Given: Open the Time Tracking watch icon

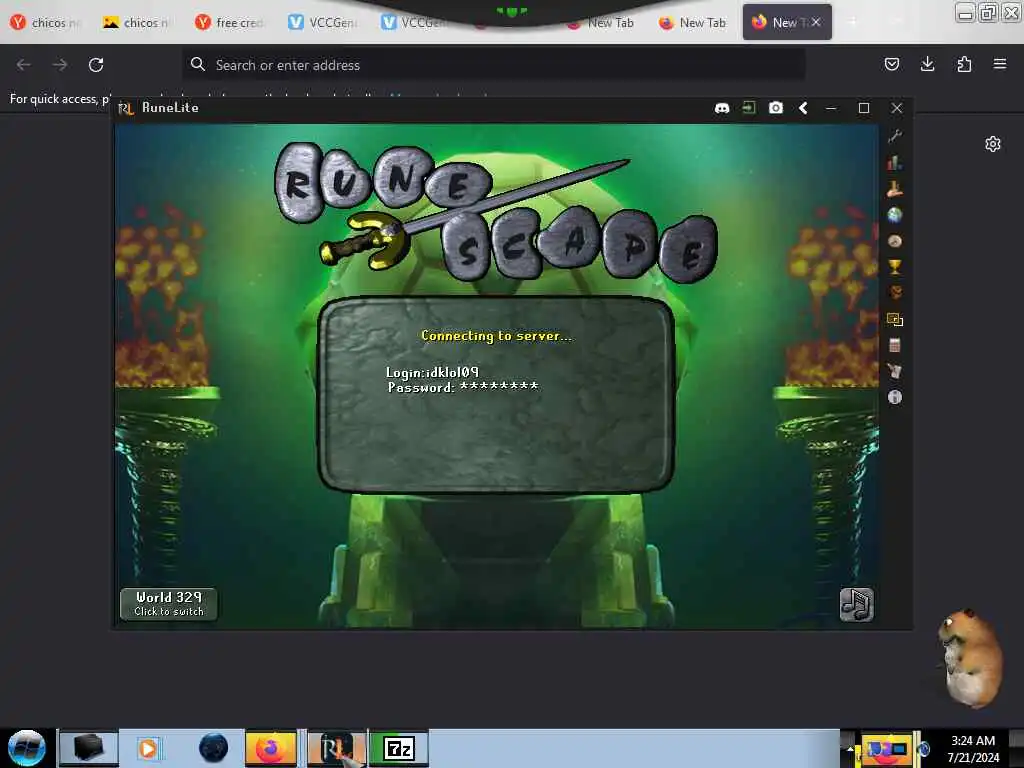Looking at the screenshot, I should click(x=895, y=241).
